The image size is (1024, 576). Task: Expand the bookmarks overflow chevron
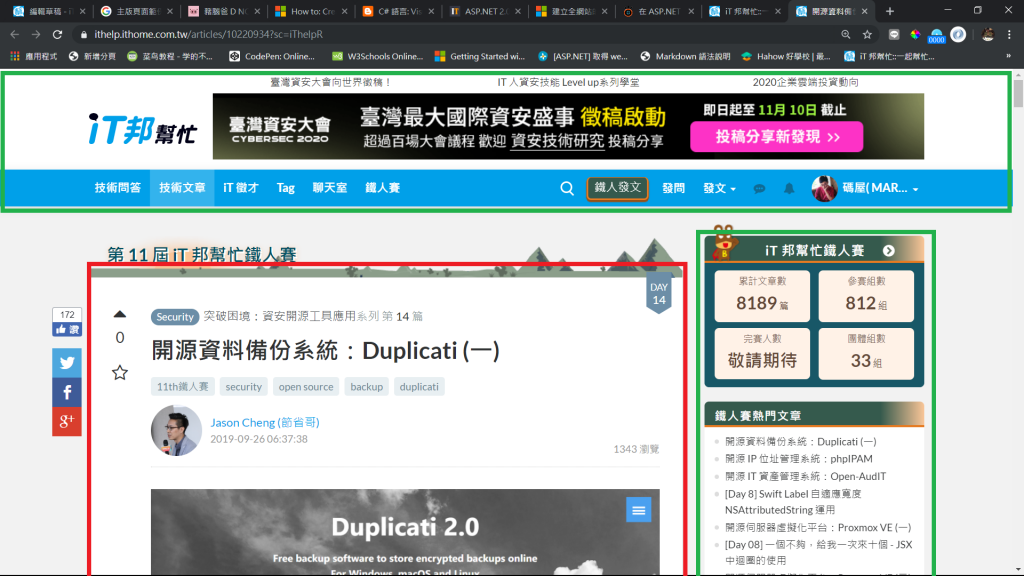[1008, 57]
